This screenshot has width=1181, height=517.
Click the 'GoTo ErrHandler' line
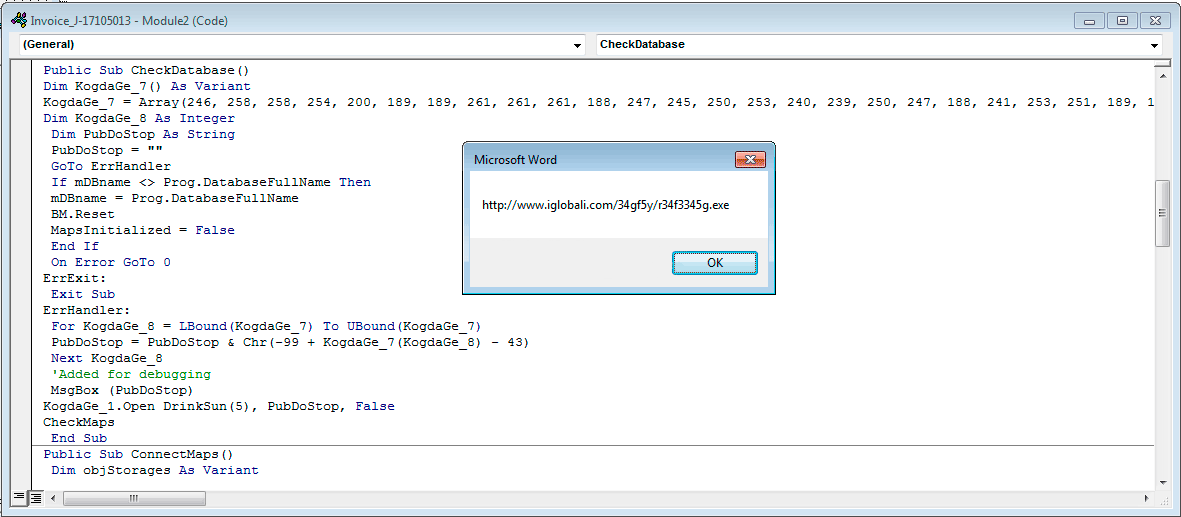(x=111, y=166)
